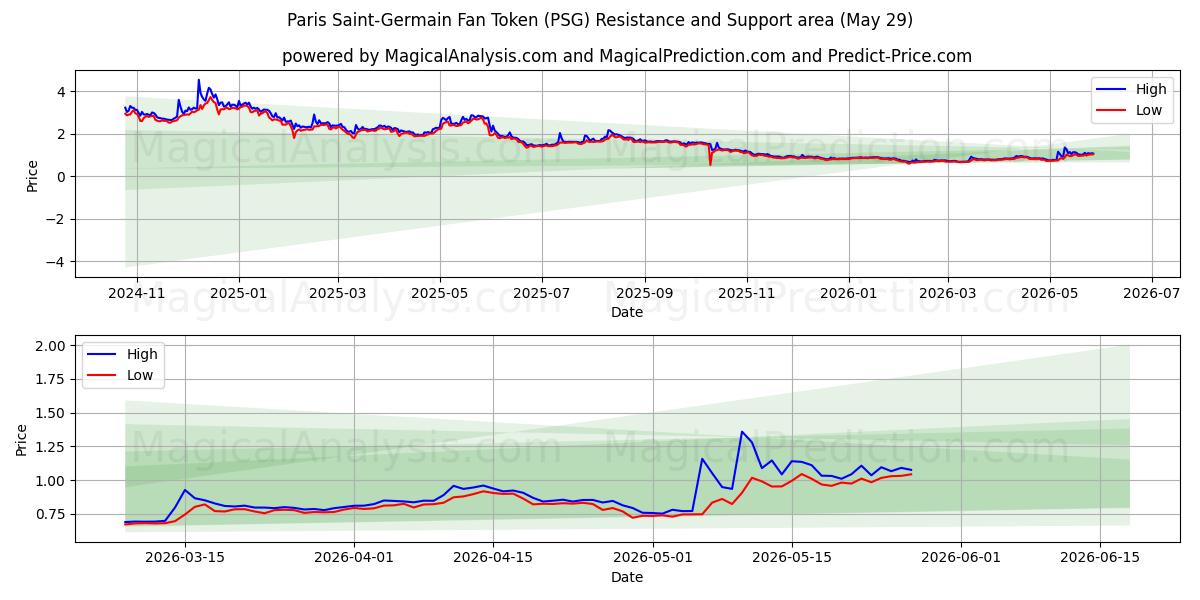Click the top chart x-axis label '2025-01'

pos(238,295)
